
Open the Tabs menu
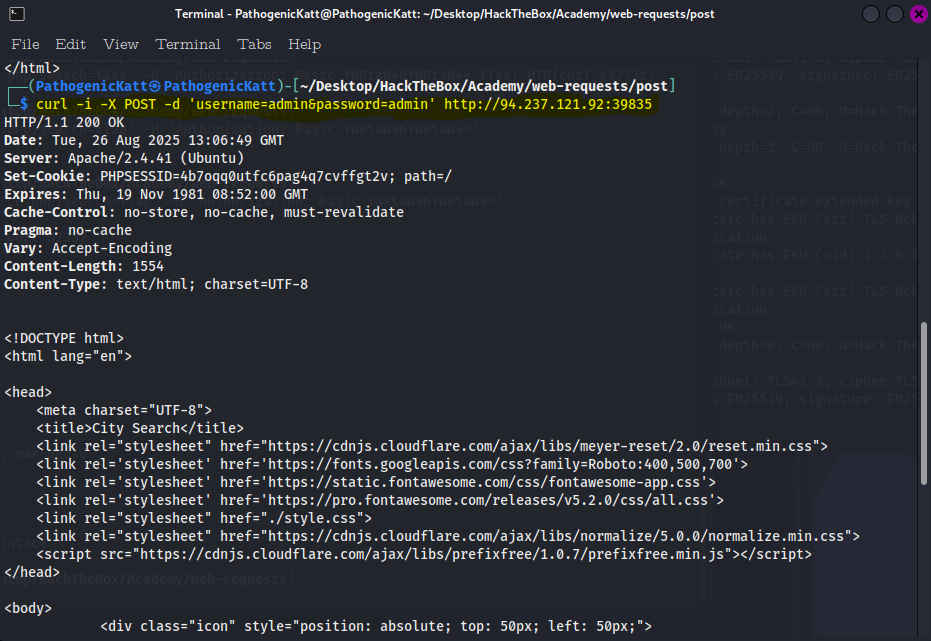point(254,44)
